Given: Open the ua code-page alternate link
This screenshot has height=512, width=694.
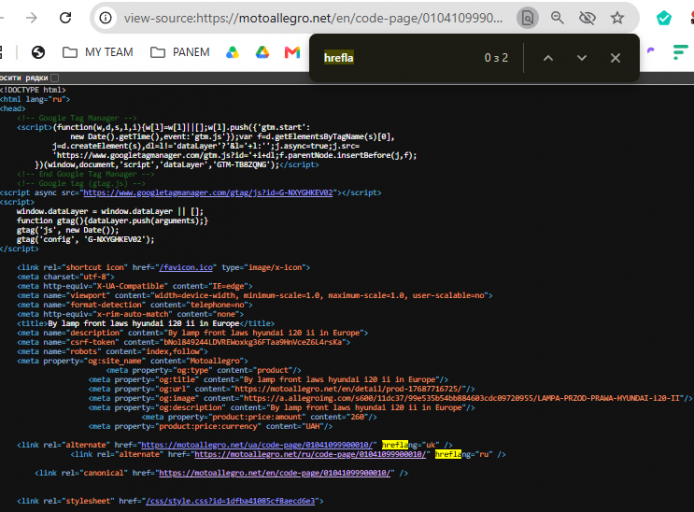Looking at the screenshot, I should (x=257, y=445).
